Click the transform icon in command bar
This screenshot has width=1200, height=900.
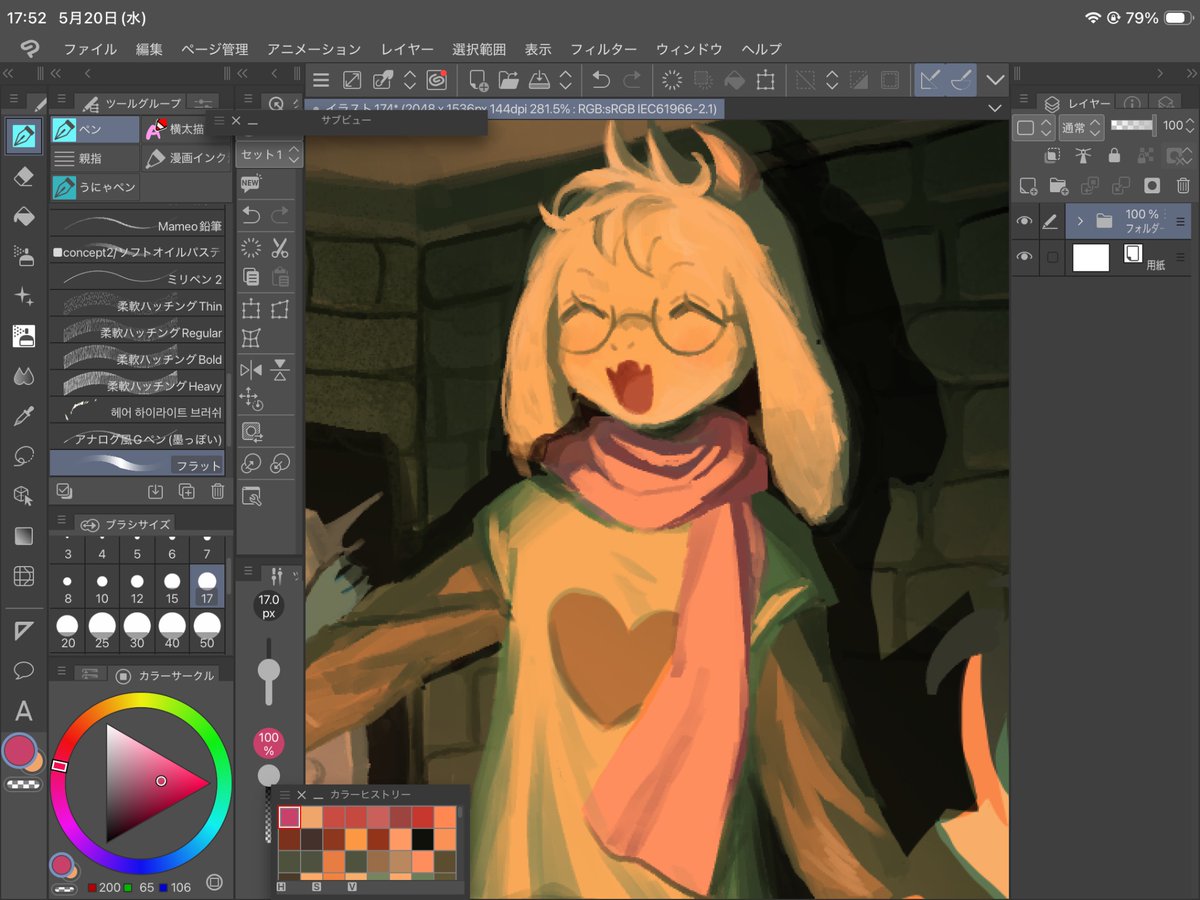click(x=766, y=80)
